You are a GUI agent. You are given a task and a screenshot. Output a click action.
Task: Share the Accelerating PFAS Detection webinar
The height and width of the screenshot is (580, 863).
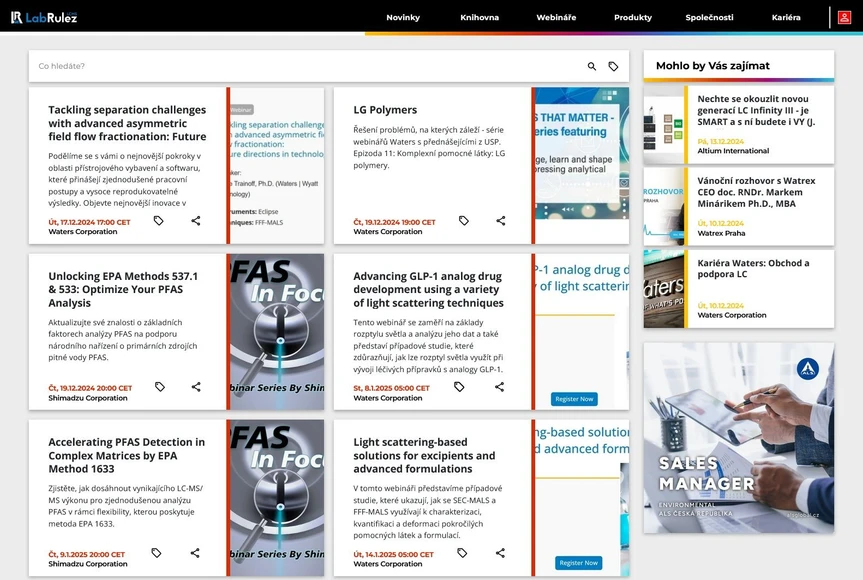click(x=195, y=553)
